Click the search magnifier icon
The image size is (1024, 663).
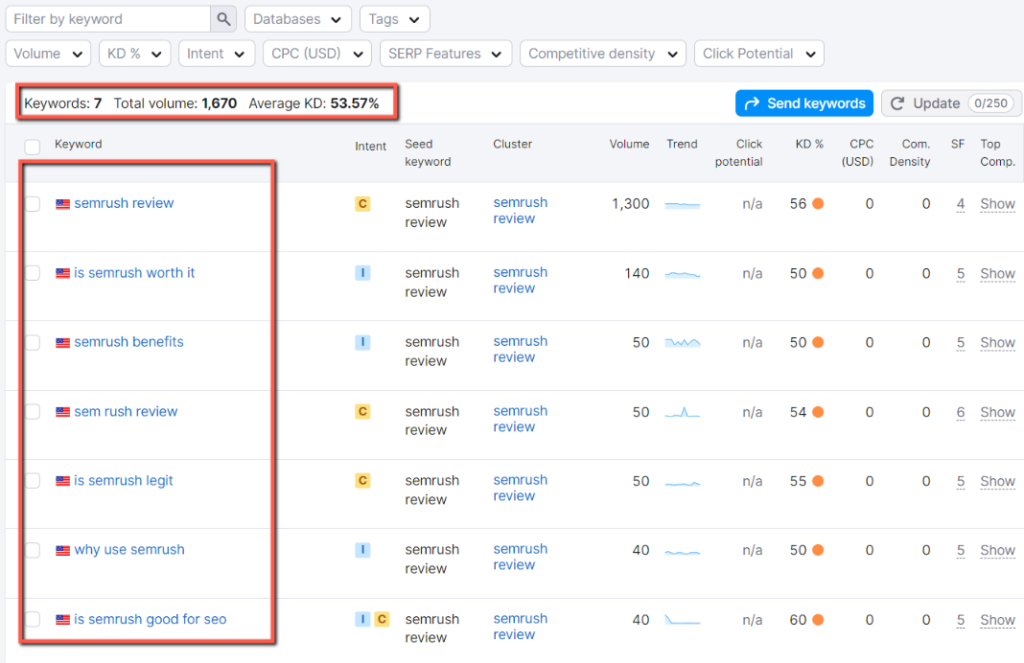pyautogui.click(x=223, y=18)
